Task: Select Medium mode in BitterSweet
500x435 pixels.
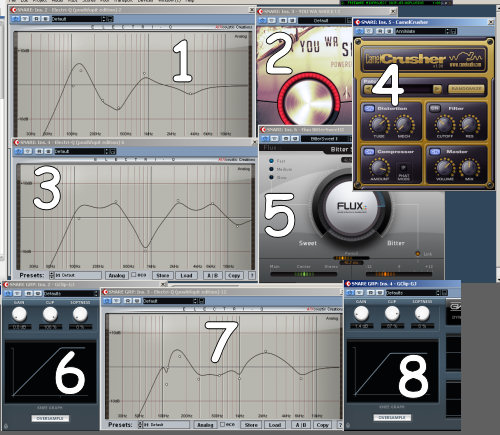Action: coord(271,169)
